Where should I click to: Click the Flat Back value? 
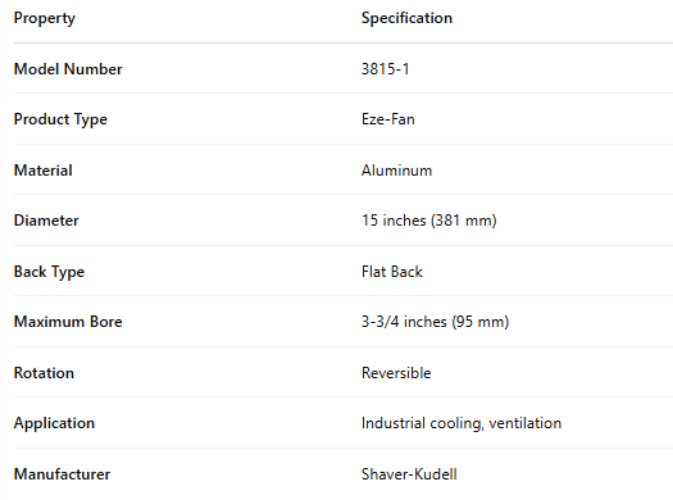click(393, 272)
